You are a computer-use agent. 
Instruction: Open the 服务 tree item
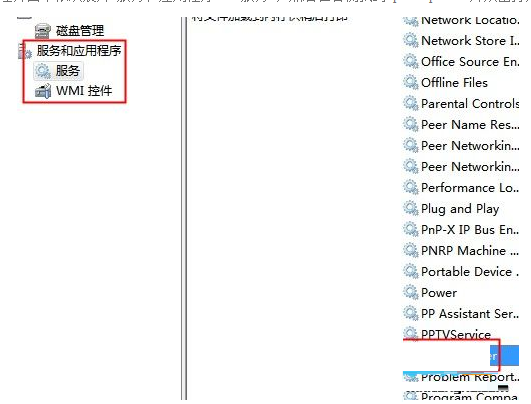[68, 71]
